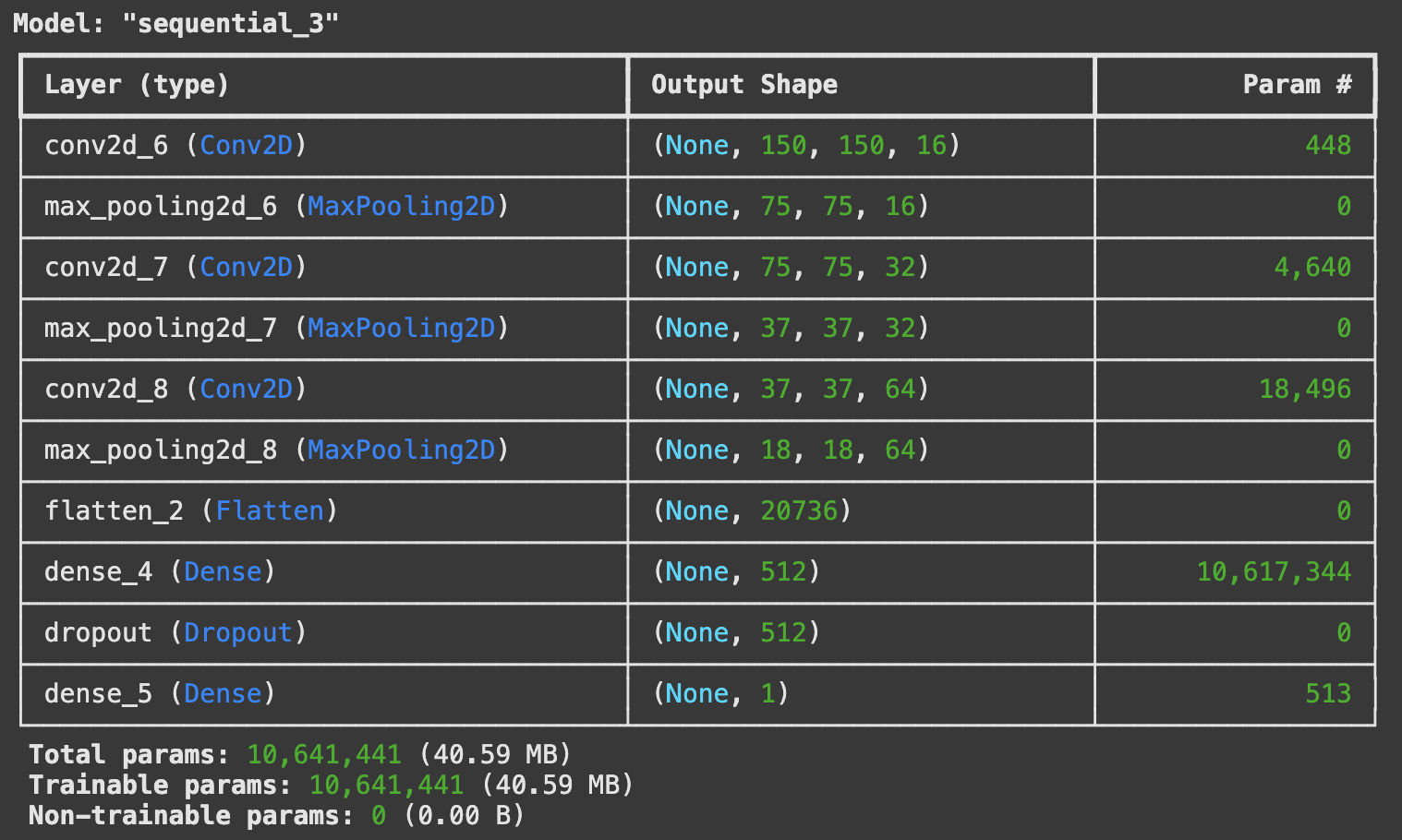This screenshot has height=840, width=1402.
Task: Click the blue MaxPooling2D type in max_pooling2d_6 row
Action: pyautogui.click(x=401, y=207)
